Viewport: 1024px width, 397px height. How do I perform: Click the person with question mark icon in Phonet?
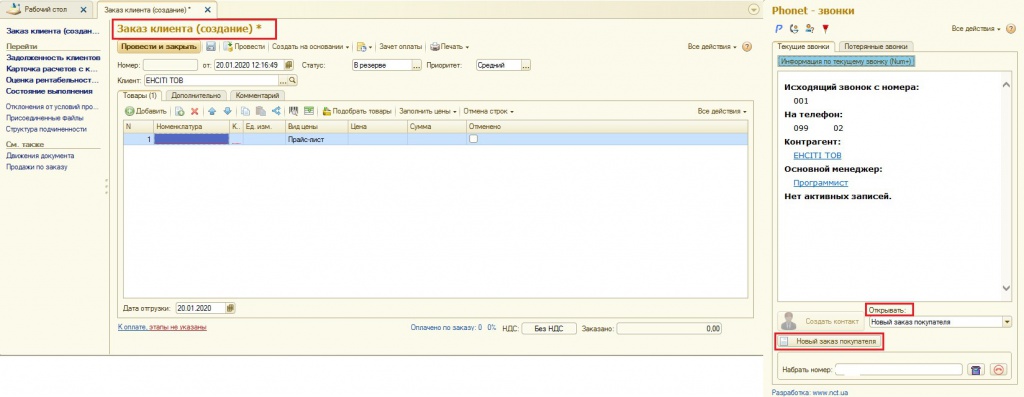click(x=810, y=29)
